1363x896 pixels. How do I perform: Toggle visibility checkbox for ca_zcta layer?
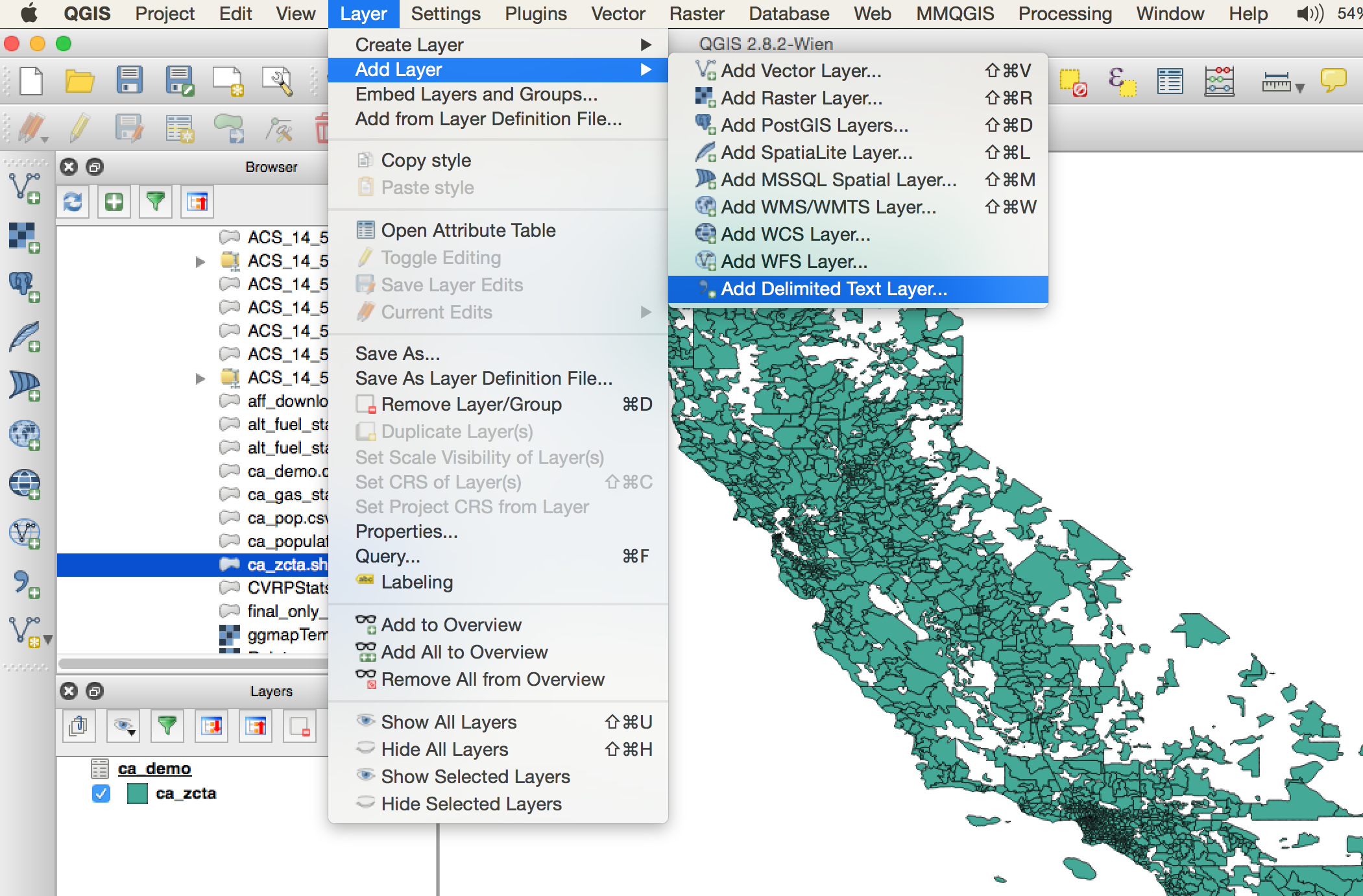[x=101, y=793]
